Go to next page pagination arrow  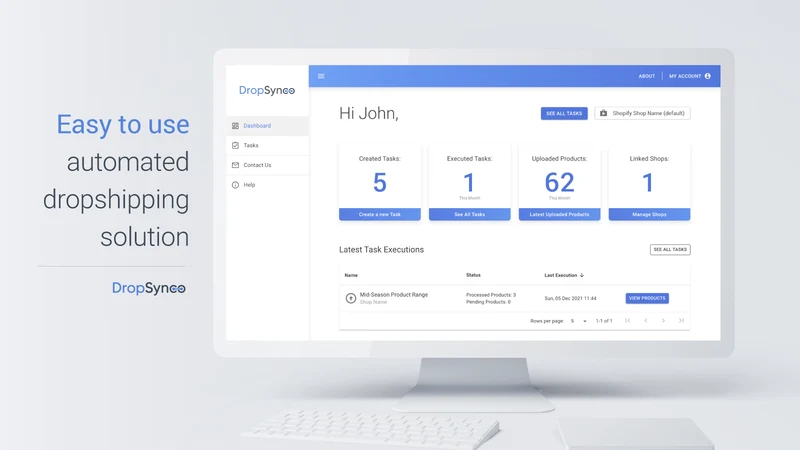[x=663, y=320]
